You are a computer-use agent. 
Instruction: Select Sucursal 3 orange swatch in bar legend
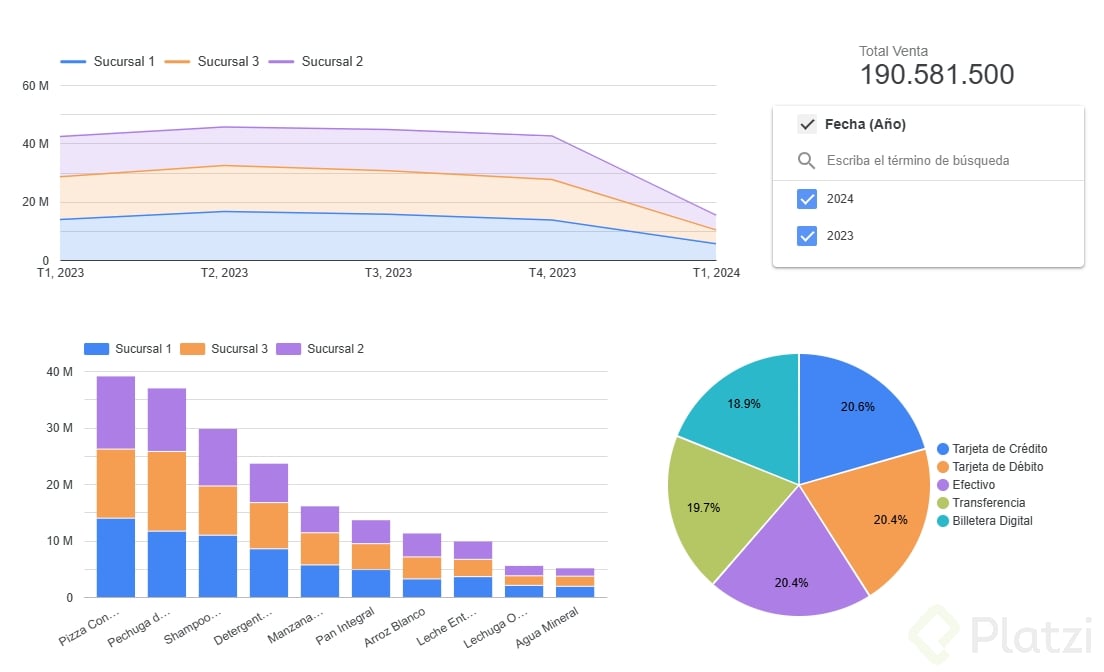pos(192,349)
